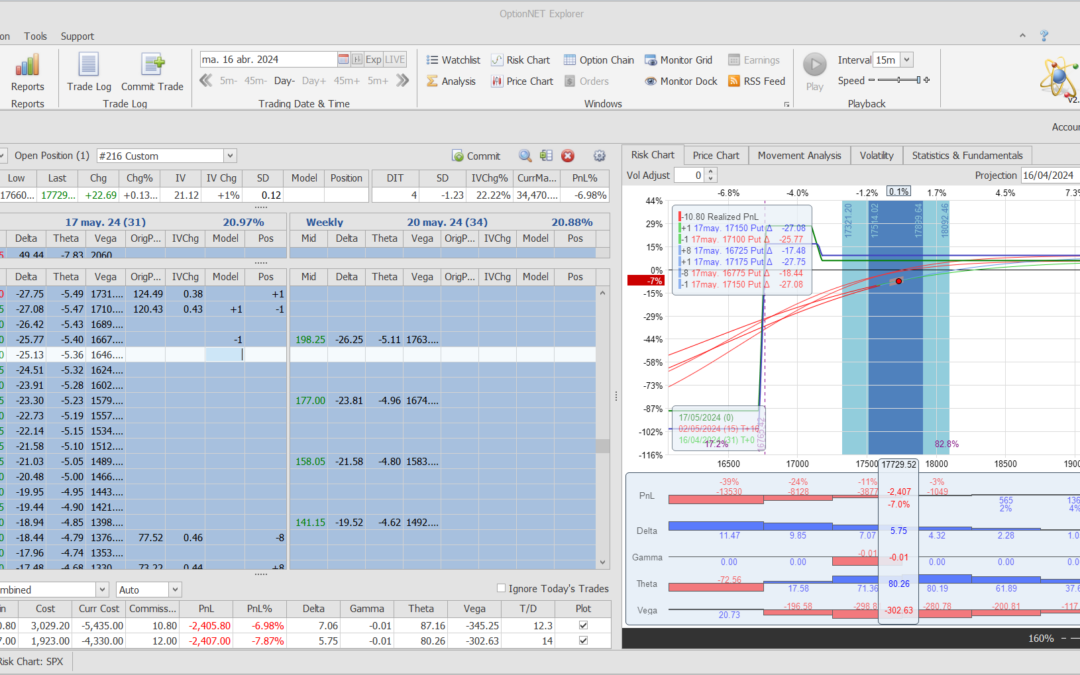The image size is (1080, 675).
Task: Click the option chain vertical scrollbar thumb
Action: (603, 446)
